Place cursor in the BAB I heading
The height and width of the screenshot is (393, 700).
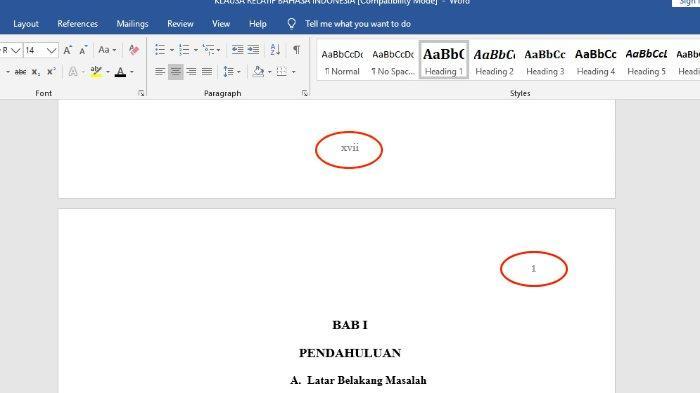point(350,325)
